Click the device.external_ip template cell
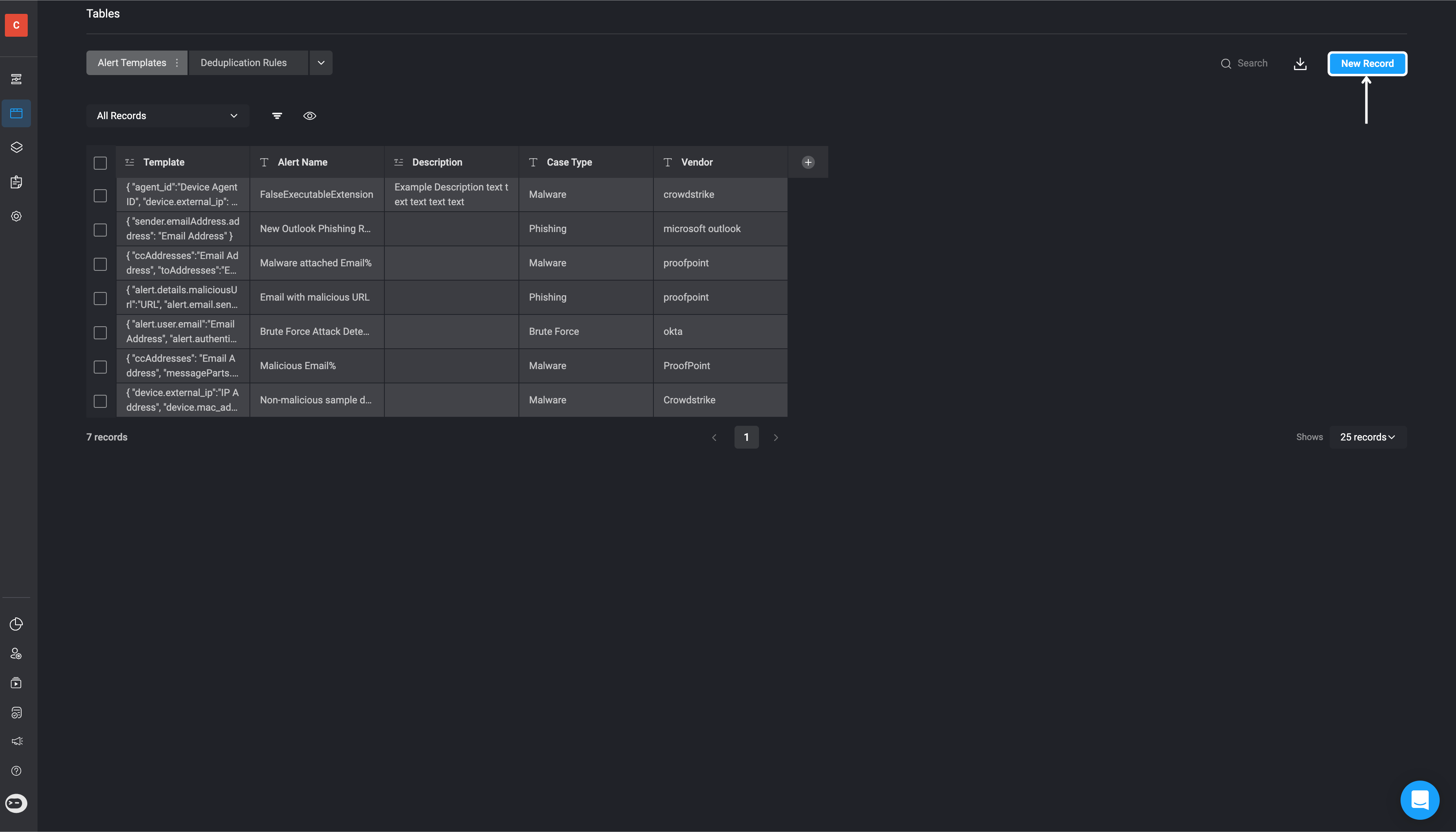 coord(183,401)
